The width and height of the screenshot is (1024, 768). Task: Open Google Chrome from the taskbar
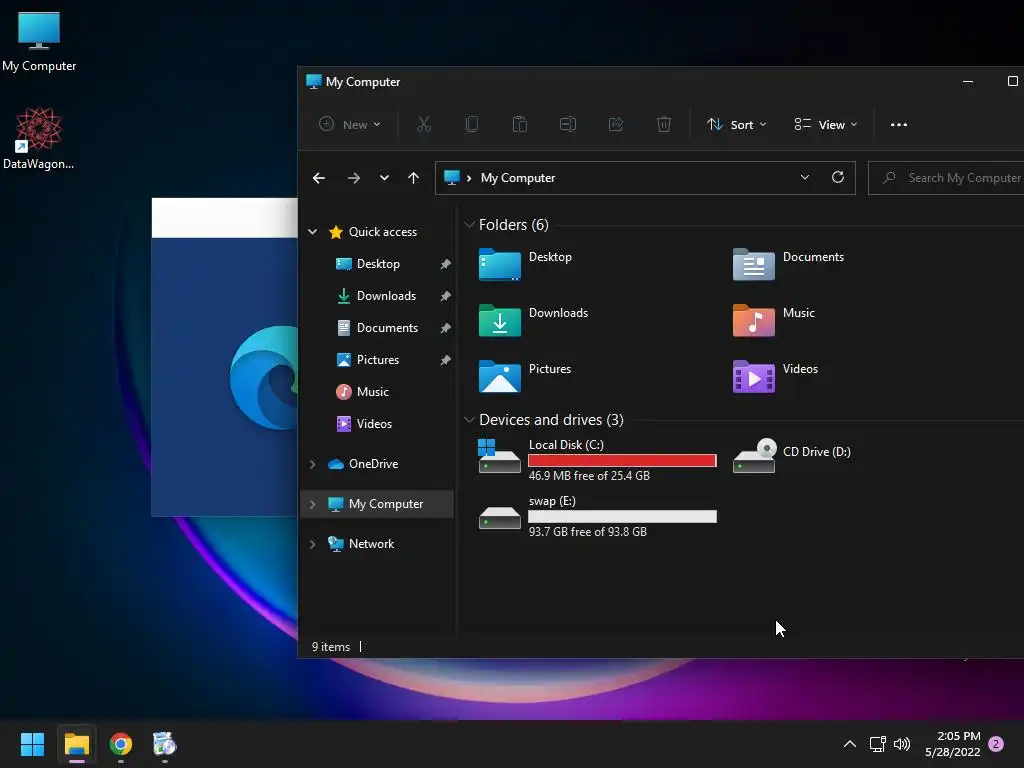[x=121, y=744]
